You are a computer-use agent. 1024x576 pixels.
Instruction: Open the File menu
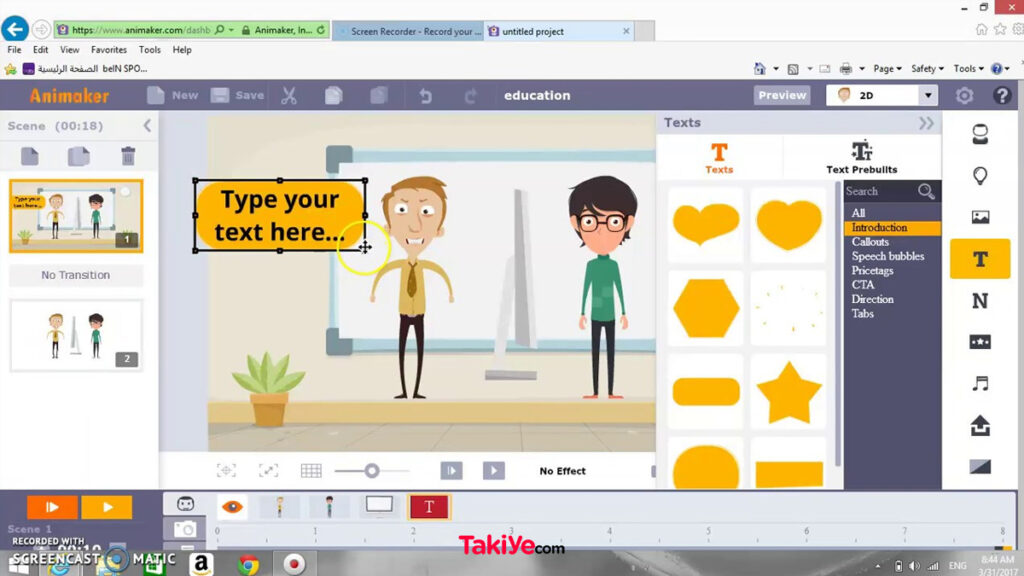14,50
